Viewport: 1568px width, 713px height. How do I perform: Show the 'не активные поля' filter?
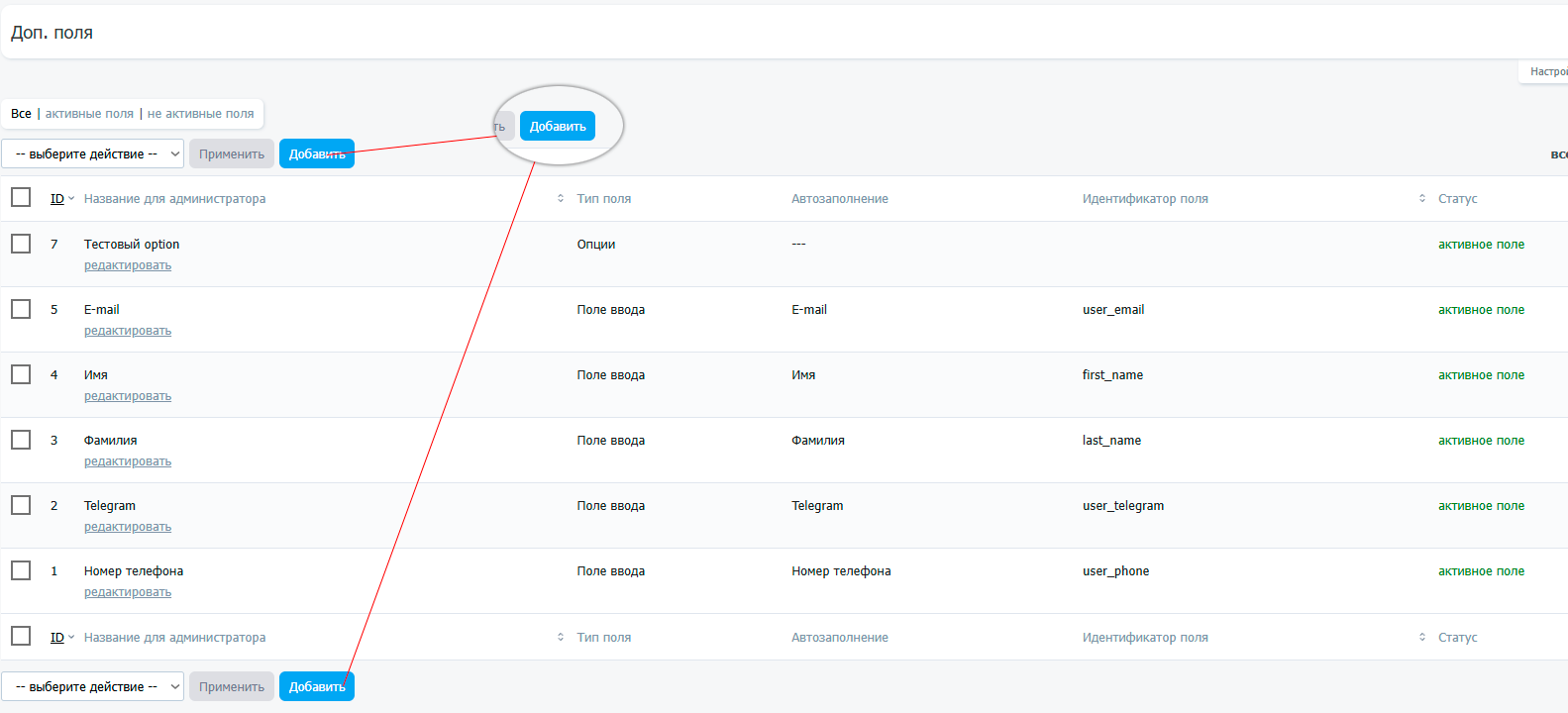pos(200,114)
